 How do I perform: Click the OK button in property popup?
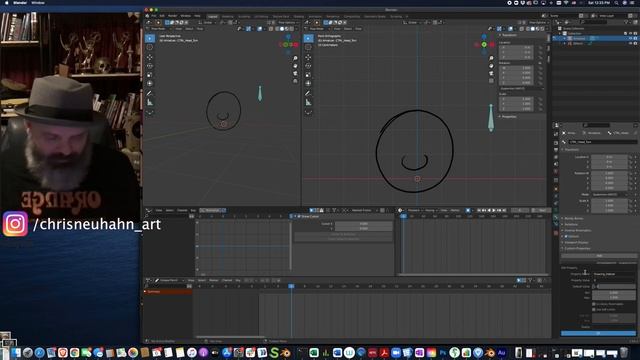[598, 333]
